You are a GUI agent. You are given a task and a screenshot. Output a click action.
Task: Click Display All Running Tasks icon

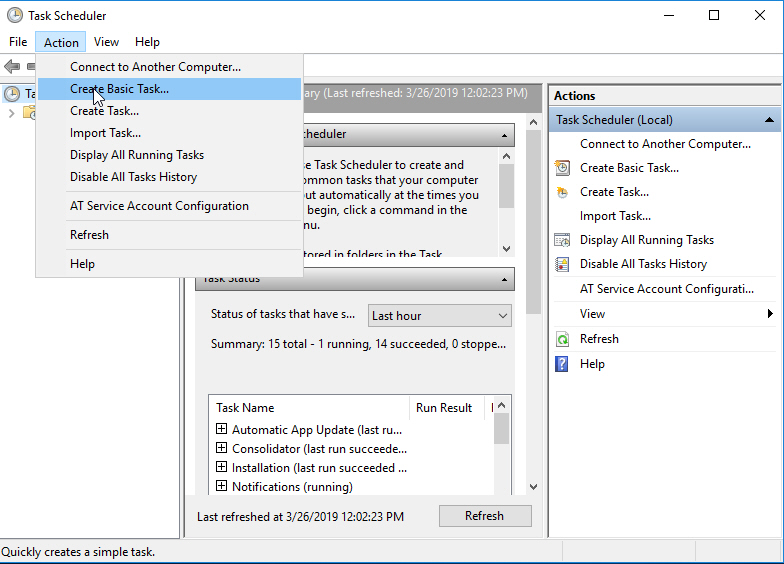coord(562,240)
